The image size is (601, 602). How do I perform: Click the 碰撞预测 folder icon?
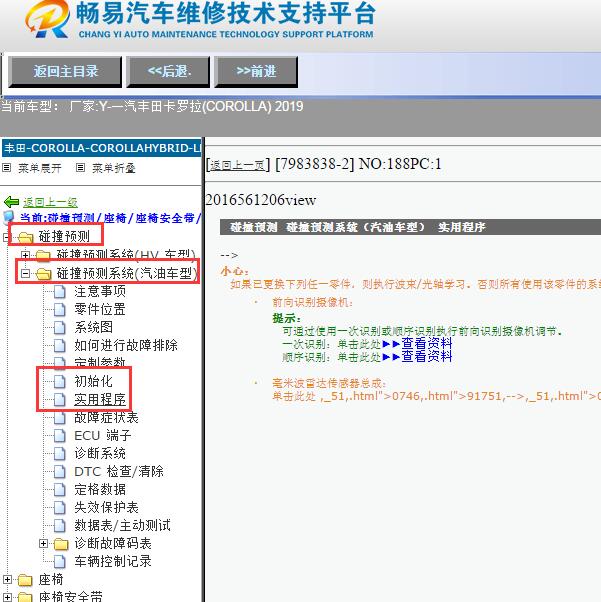click(x=25, y=237)
